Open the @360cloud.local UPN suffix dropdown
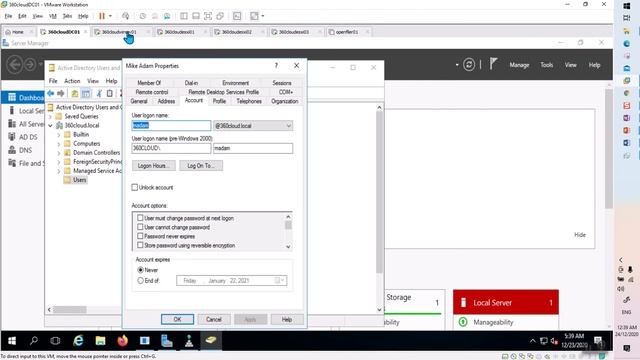 288,126
